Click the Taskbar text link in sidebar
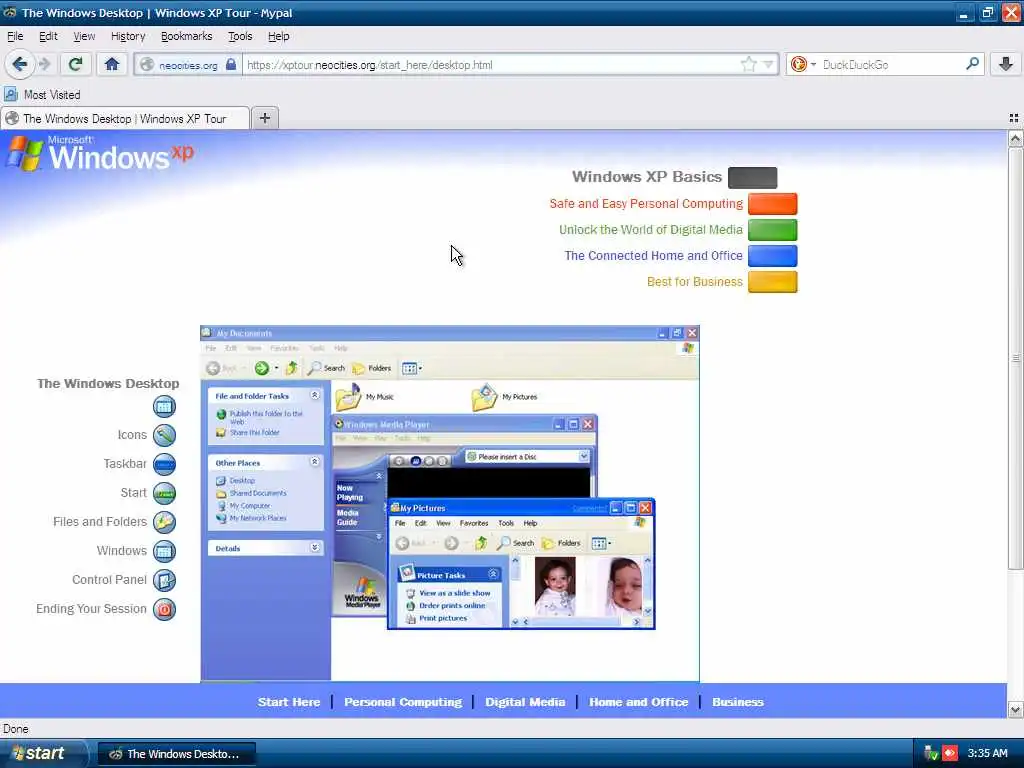 pos(125,464)
